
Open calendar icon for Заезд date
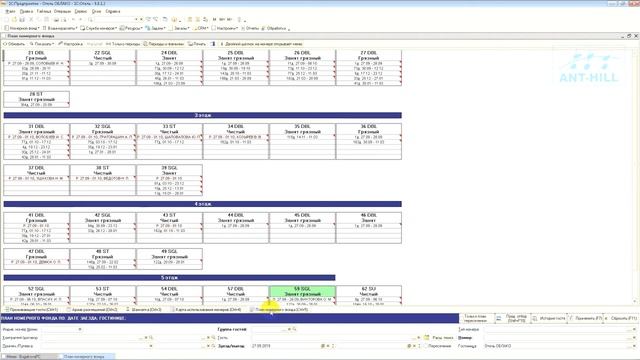click(x=323, y=346)
